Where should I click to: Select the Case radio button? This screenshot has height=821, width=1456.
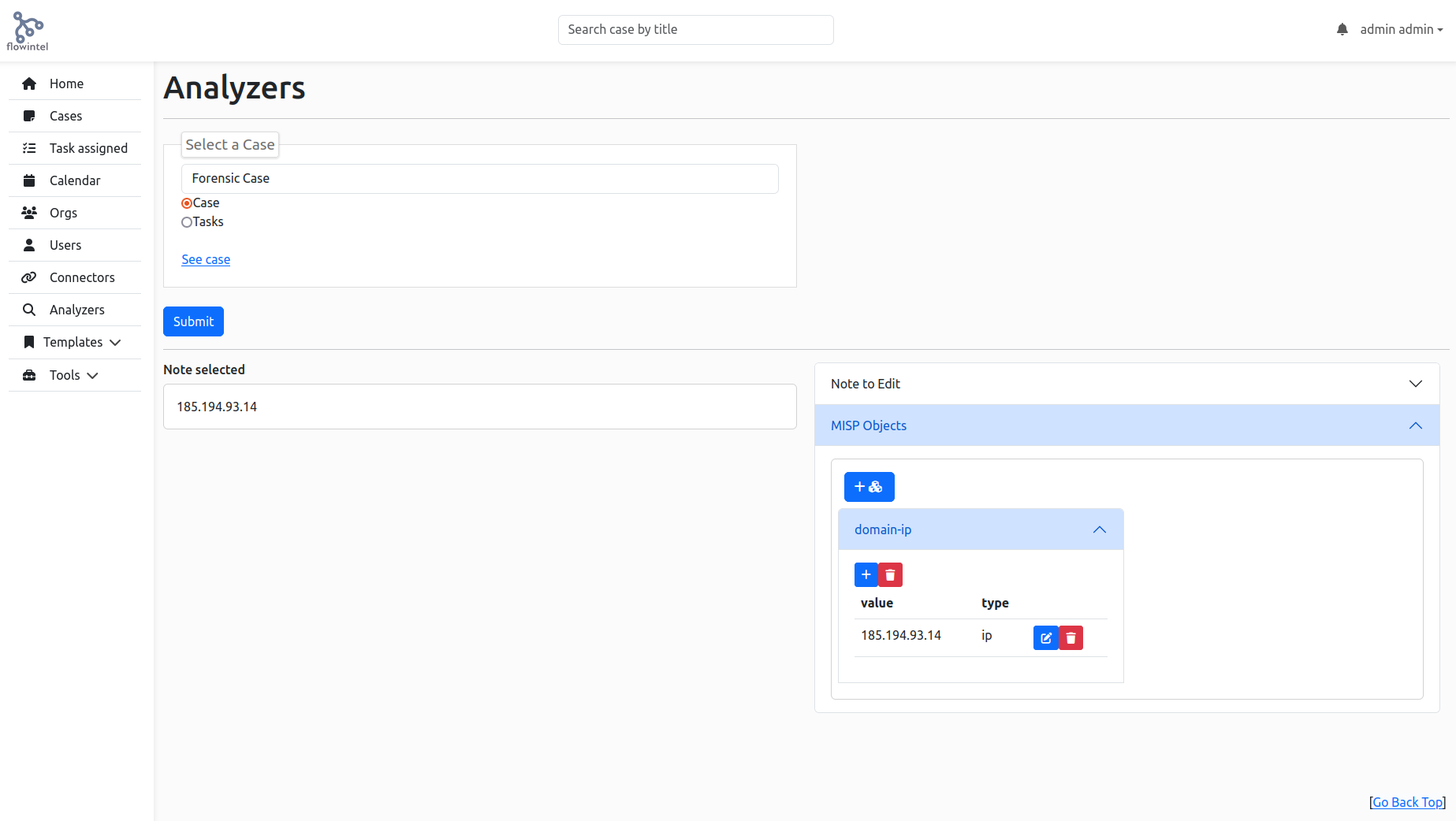(x=187, y=203)
